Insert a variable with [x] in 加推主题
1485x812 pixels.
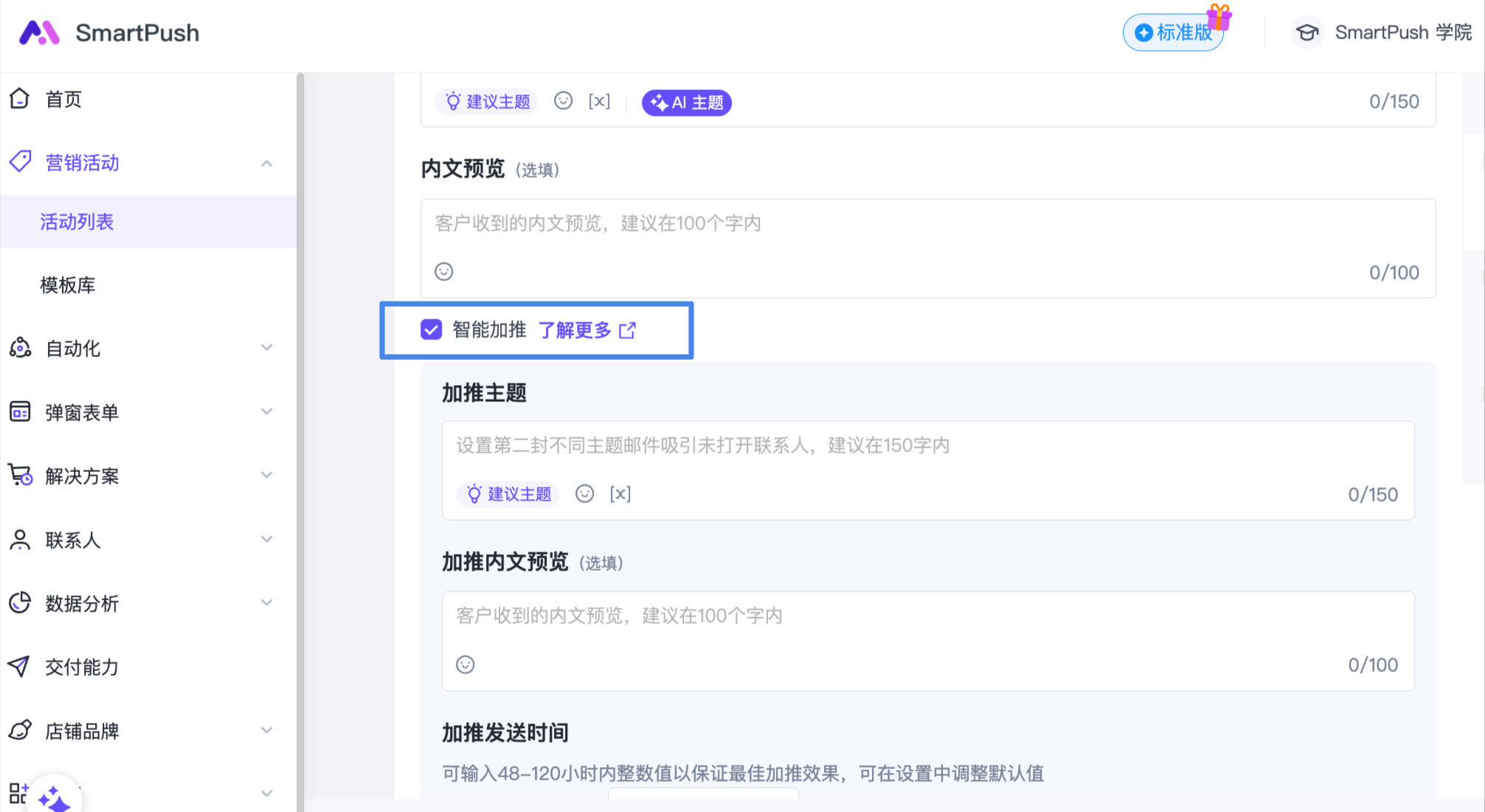tap(620, 493)
